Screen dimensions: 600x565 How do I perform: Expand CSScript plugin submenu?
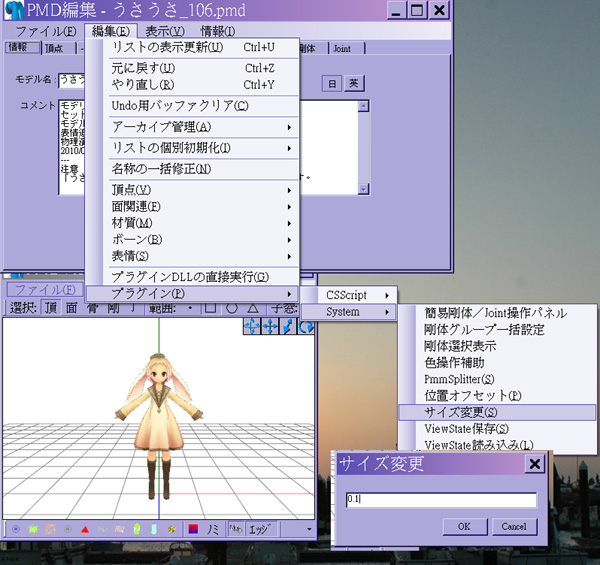pyautogui.click(x=349, y=295)
